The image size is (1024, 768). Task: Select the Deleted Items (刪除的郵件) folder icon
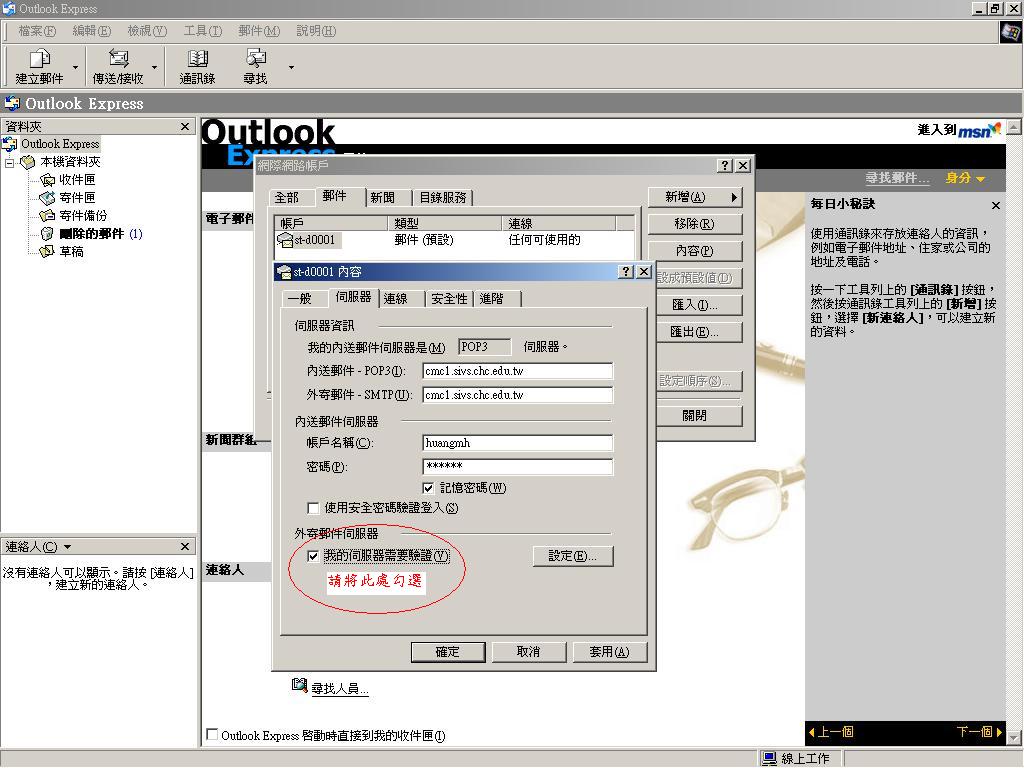click(47, 234)
